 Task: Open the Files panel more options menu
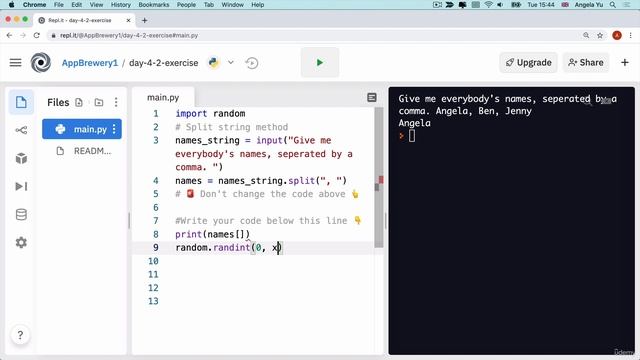coord(116,102)
